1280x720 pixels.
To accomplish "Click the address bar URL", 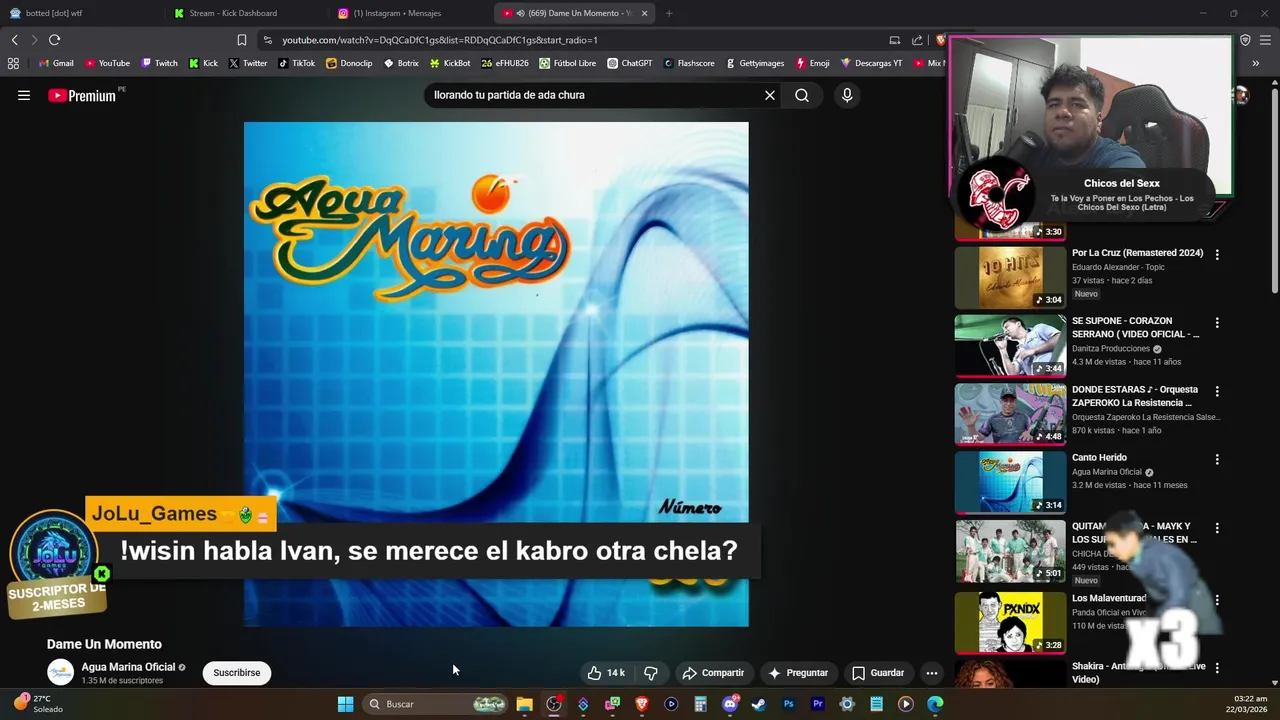I will pyautogui.click(x=440, y=40).
